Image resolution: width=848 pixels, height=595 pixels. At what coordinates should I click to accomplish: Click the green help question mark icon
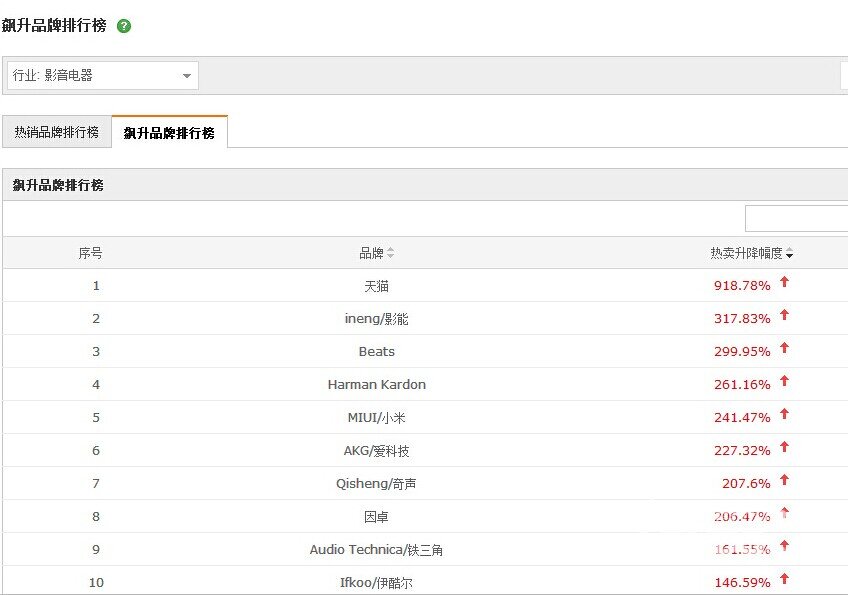coord(124,26)
